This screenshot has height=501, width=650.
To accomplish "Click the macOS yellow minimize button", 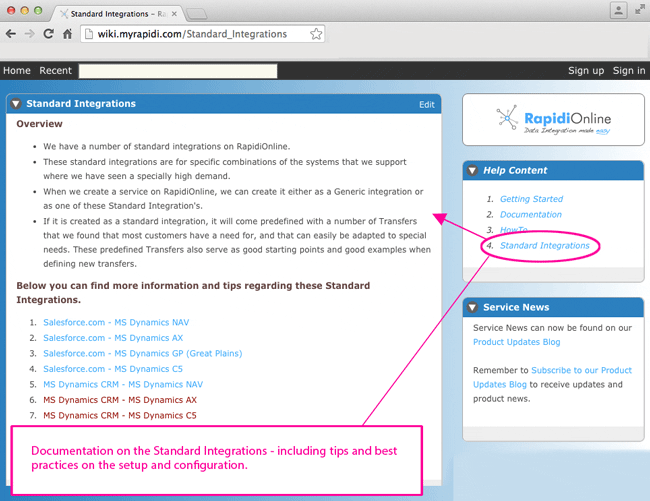I will (24, 10).
